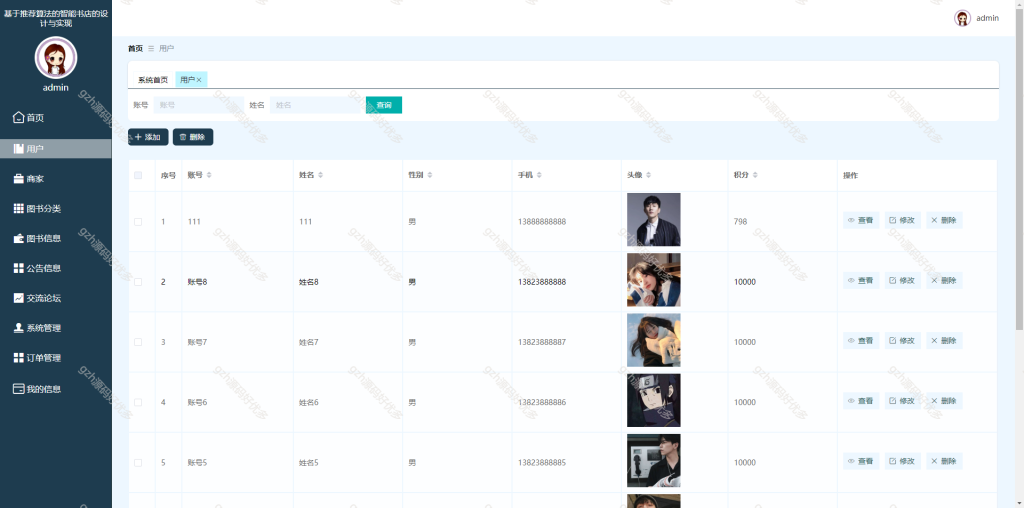This screenshot has width=1024, height=508.
Task: Check the row checkbox for 账号7
Action: (x=138, y=342)
